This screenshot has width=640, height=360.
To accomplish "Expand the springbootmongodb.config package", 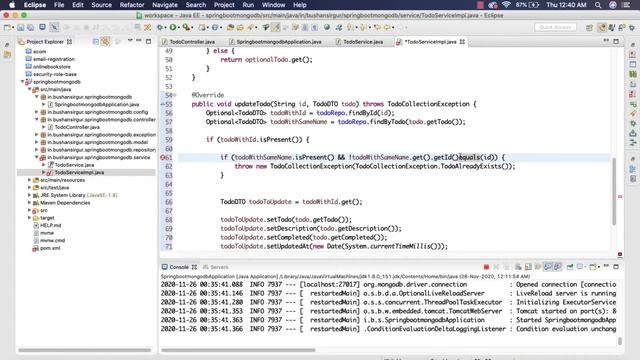I will pyautogui.click(x=37, y=112).
